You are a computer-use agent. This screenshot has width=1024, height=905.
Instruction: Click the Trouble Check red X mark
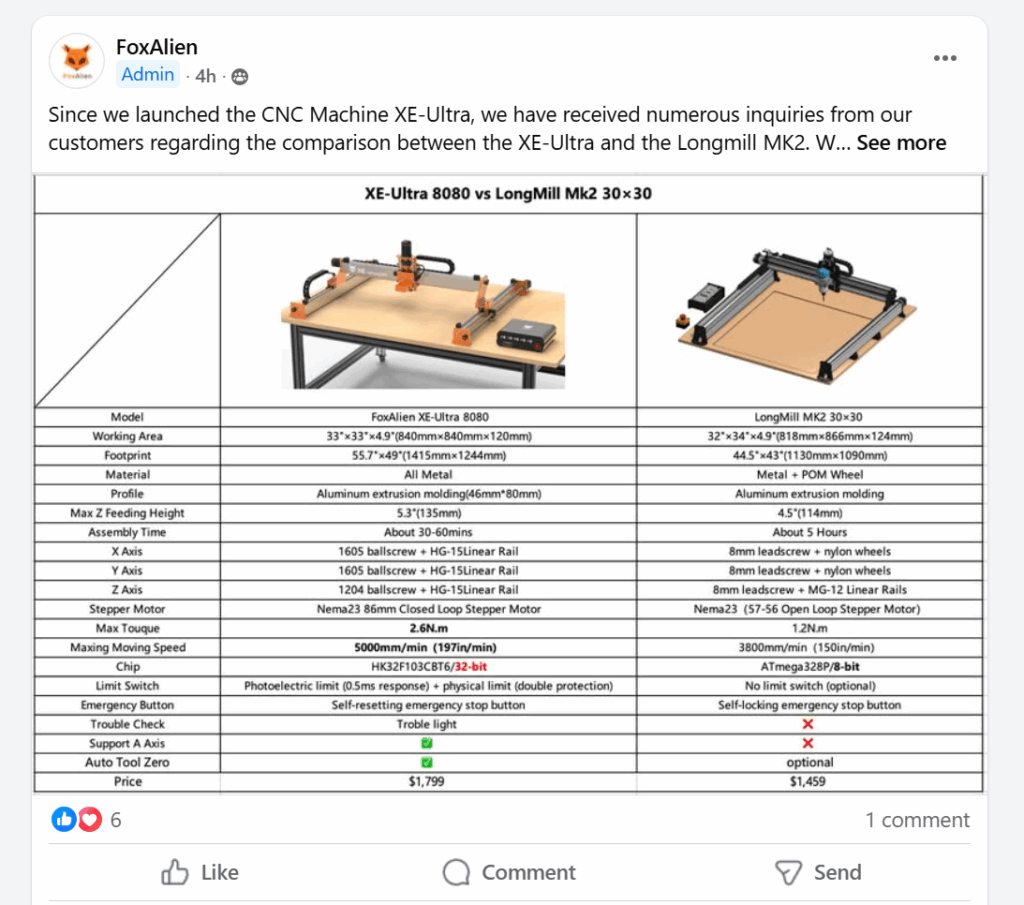(x=808, y=724)
